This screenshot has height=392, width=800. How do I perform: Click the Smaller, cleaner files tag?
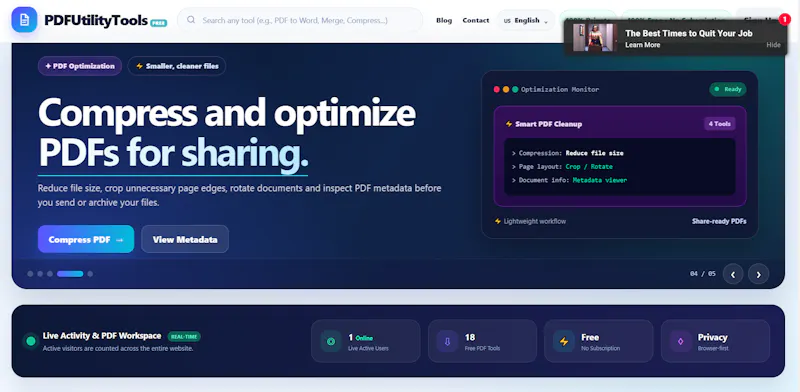click(x=177, y=66)
